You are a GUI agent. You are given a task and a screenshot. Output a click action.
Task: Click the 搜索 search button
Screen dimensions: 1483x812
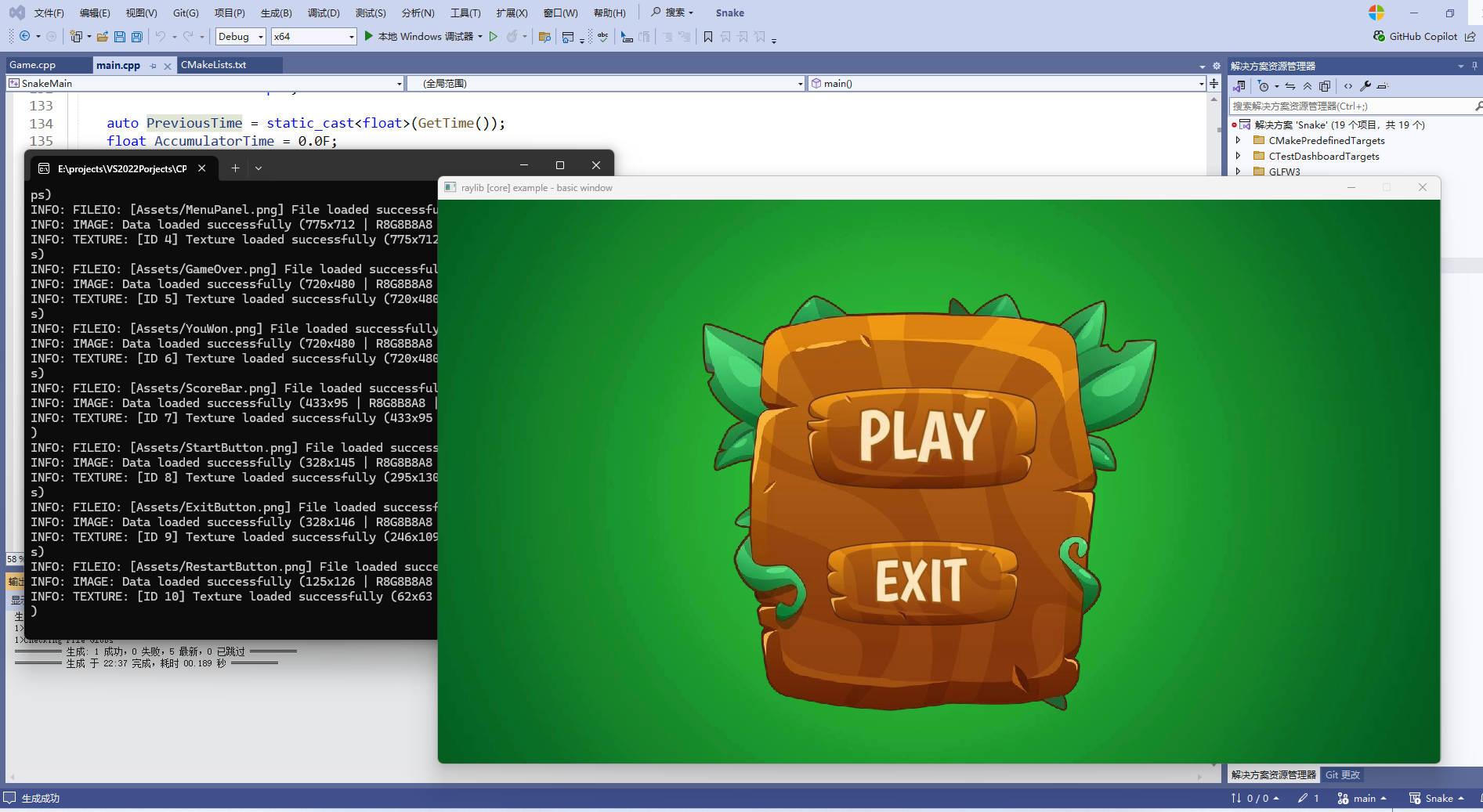pos(672,13)
